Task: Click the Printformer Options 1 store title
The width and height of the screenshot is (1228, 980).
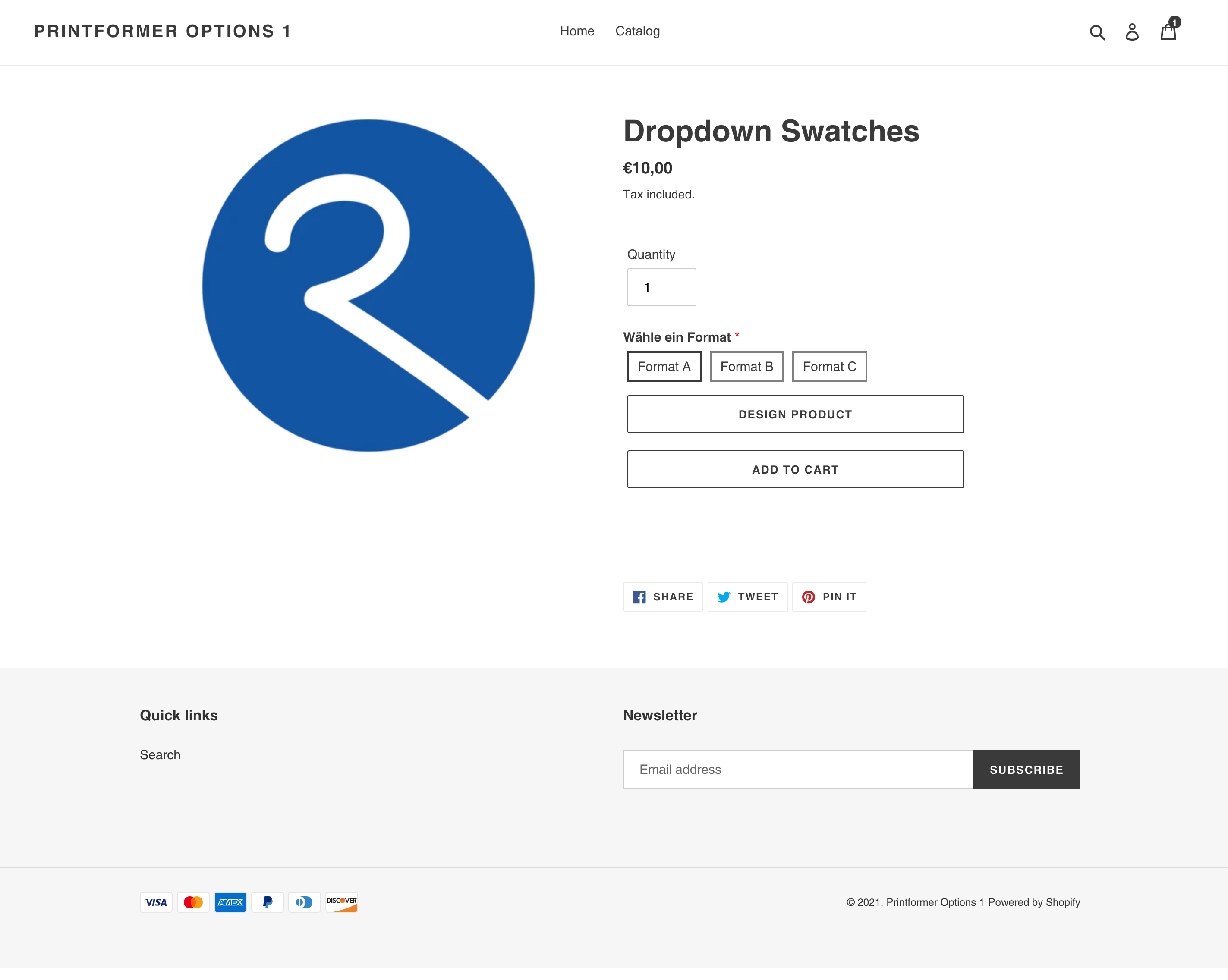Action: point(163,31)
